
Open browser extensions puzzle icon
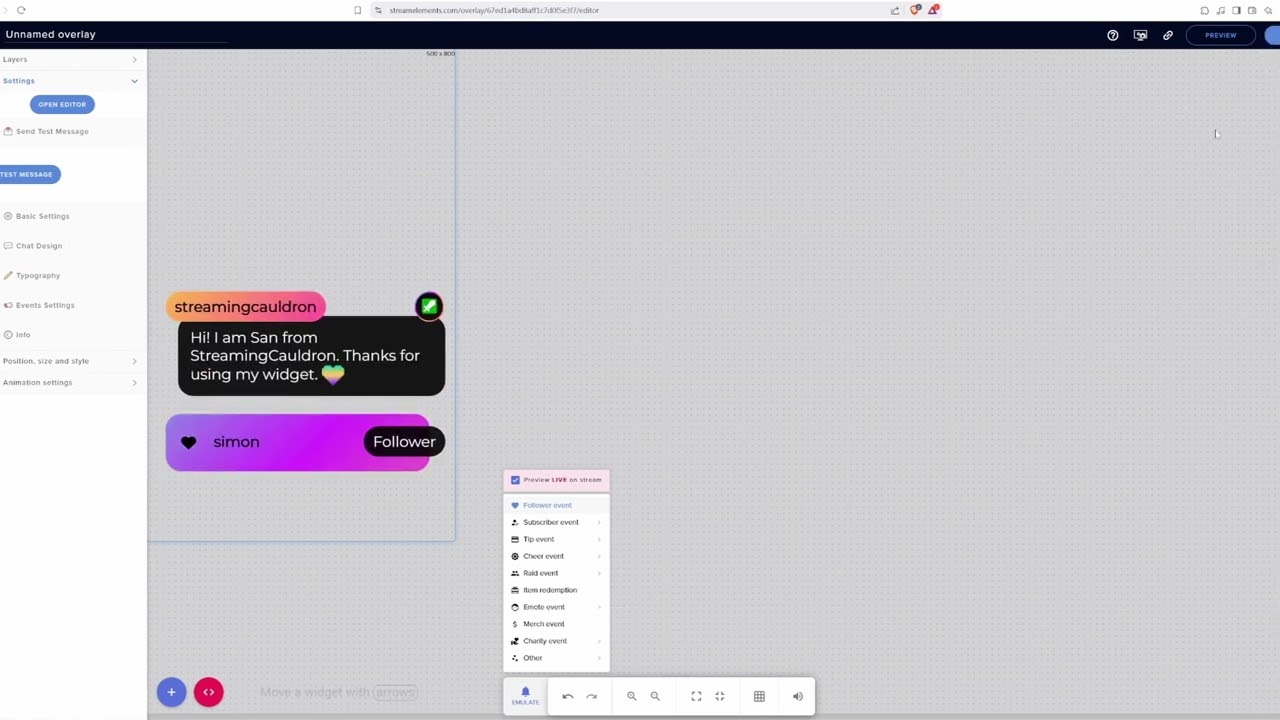point(1204,10)
